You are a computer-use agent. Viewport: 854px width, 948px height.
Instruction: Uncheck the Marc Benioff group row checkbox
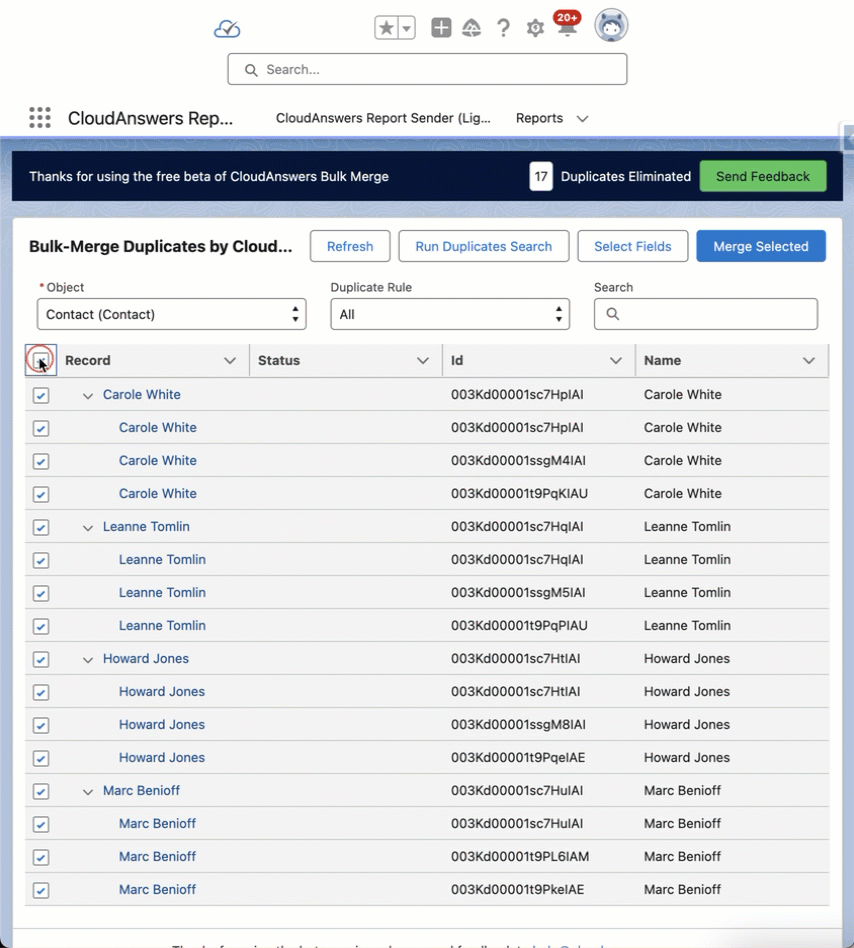tap(41, 791)
